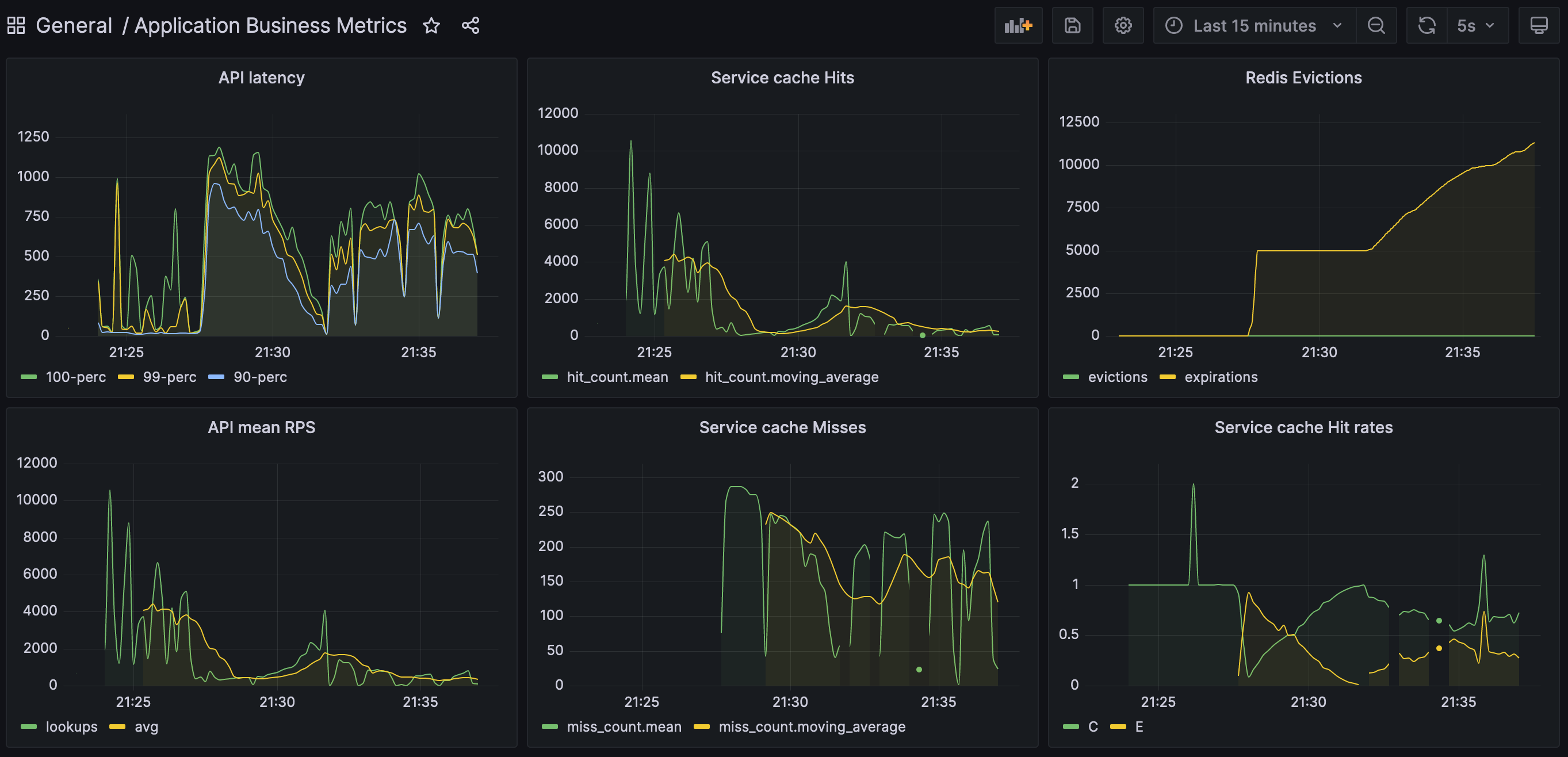This screenshot has width=1568, height=757.
Task: Go to the General folder link
Action: click(74, 25)
